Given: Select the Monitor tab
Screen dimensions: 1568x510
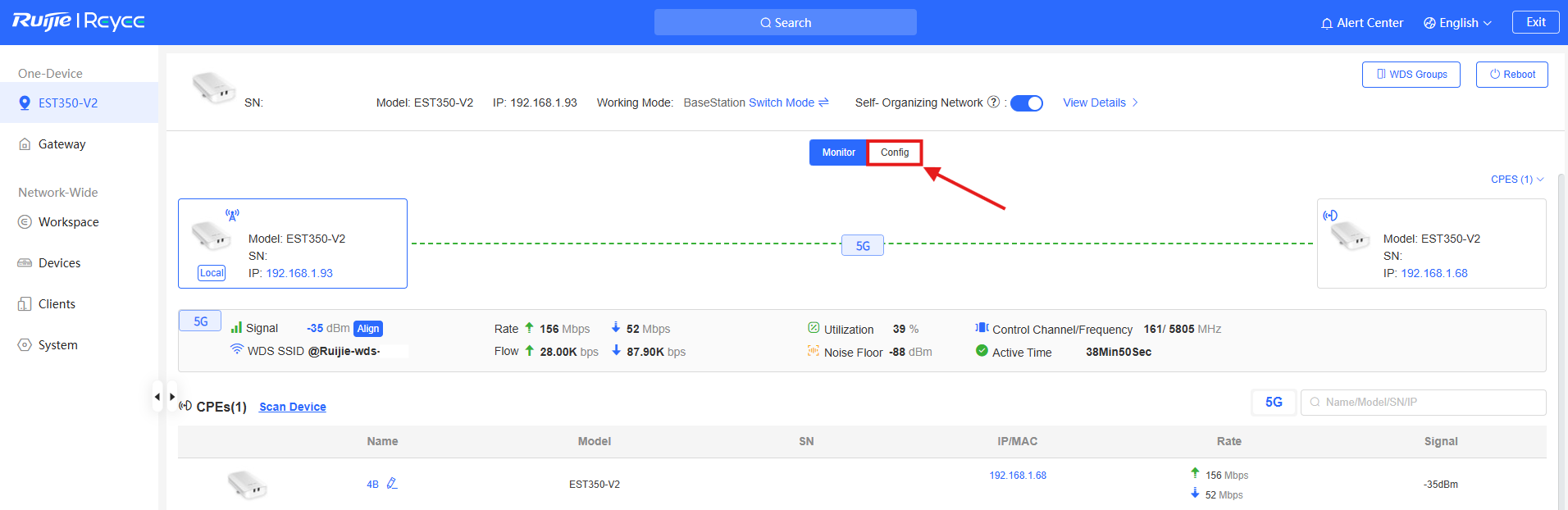Looking at the screenshot, I should 838,153.
